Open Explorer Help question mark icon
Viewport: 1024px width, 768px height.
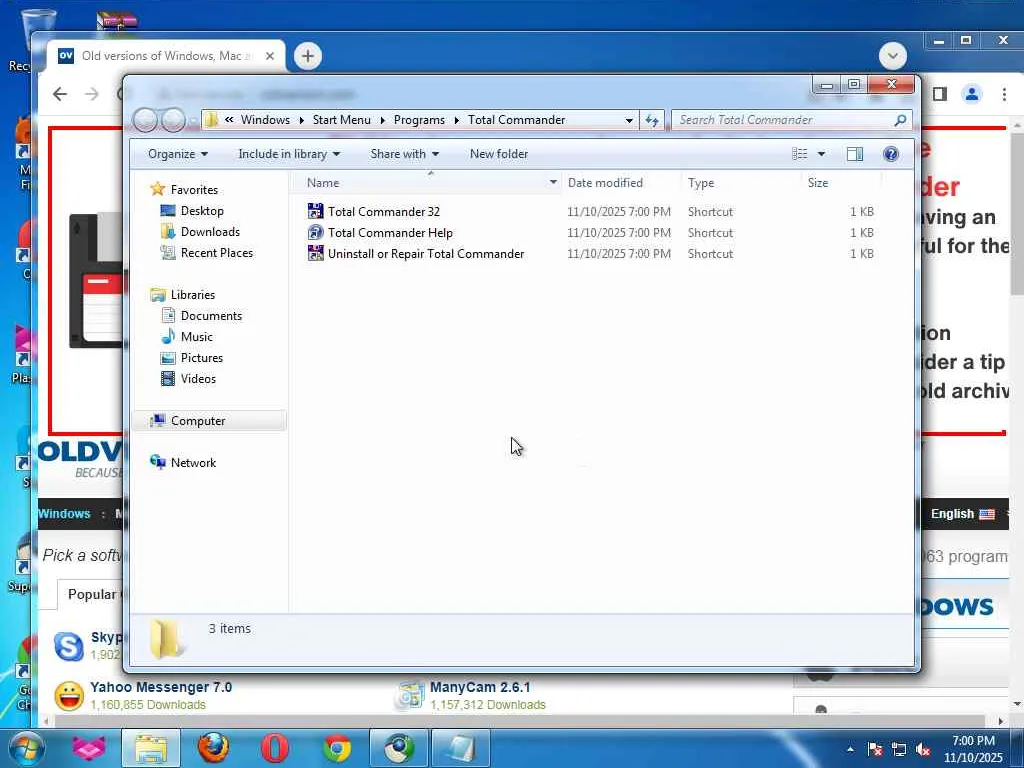890,154
